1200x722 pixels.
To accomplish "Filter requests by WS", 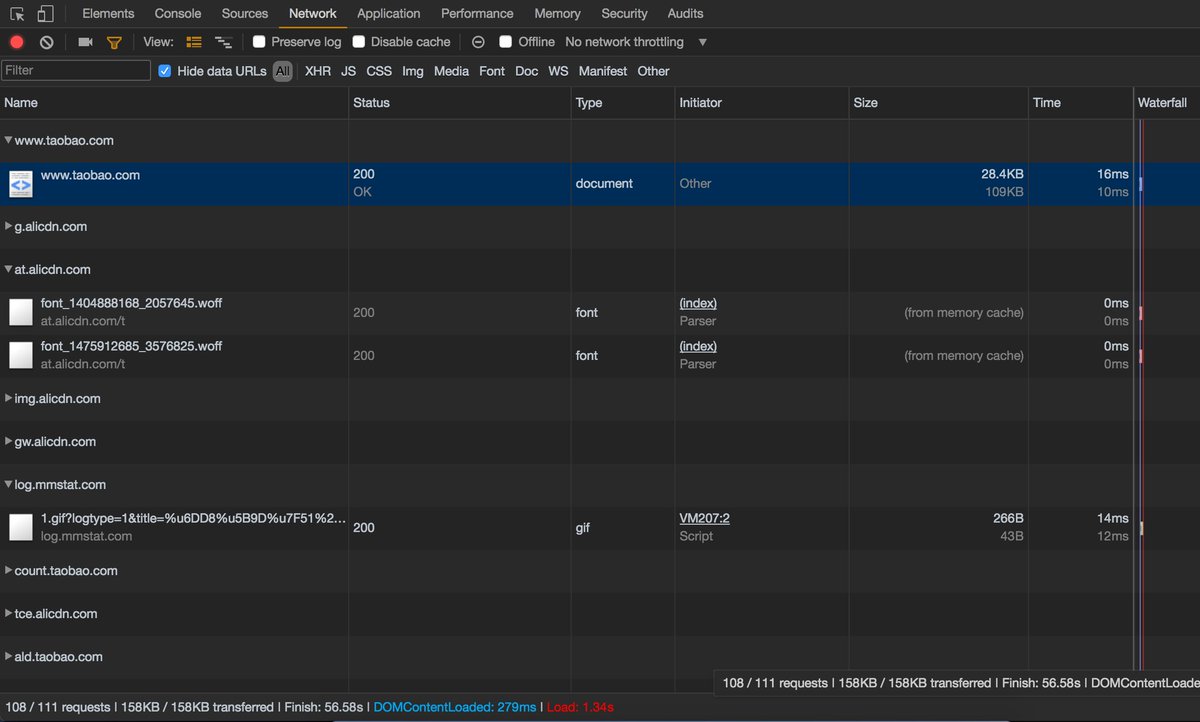I will [x=558, y=71].
